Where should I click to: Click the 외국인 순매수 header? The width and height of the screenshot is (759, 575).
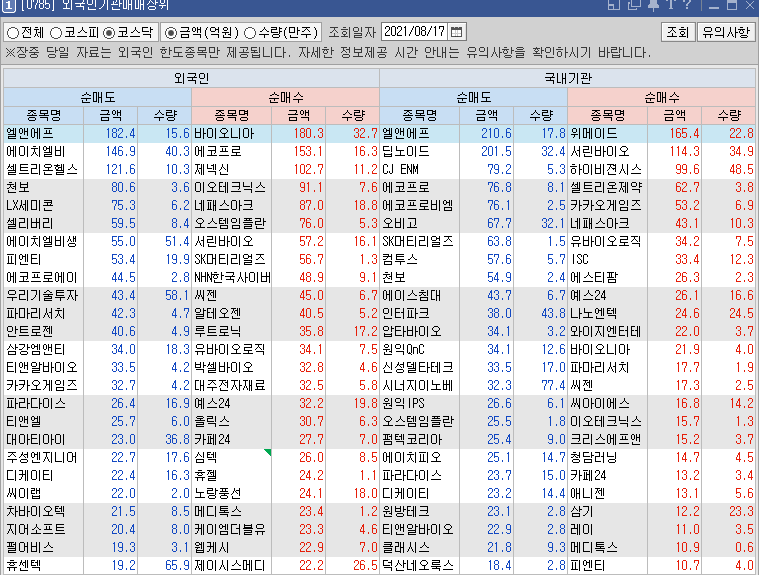pyautogui.click(x=286, y=97)
